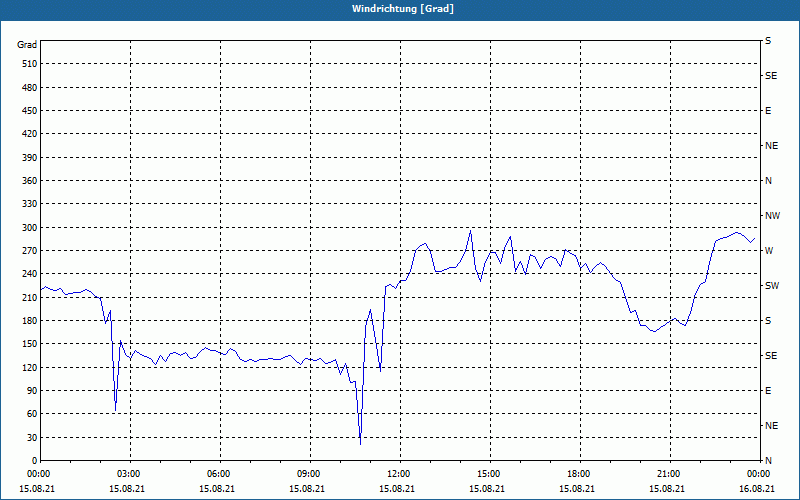The width and height of the screenshot is (800, 500).
Task: Click the NE compass label aligned with 30
Action: pos(771,426)
